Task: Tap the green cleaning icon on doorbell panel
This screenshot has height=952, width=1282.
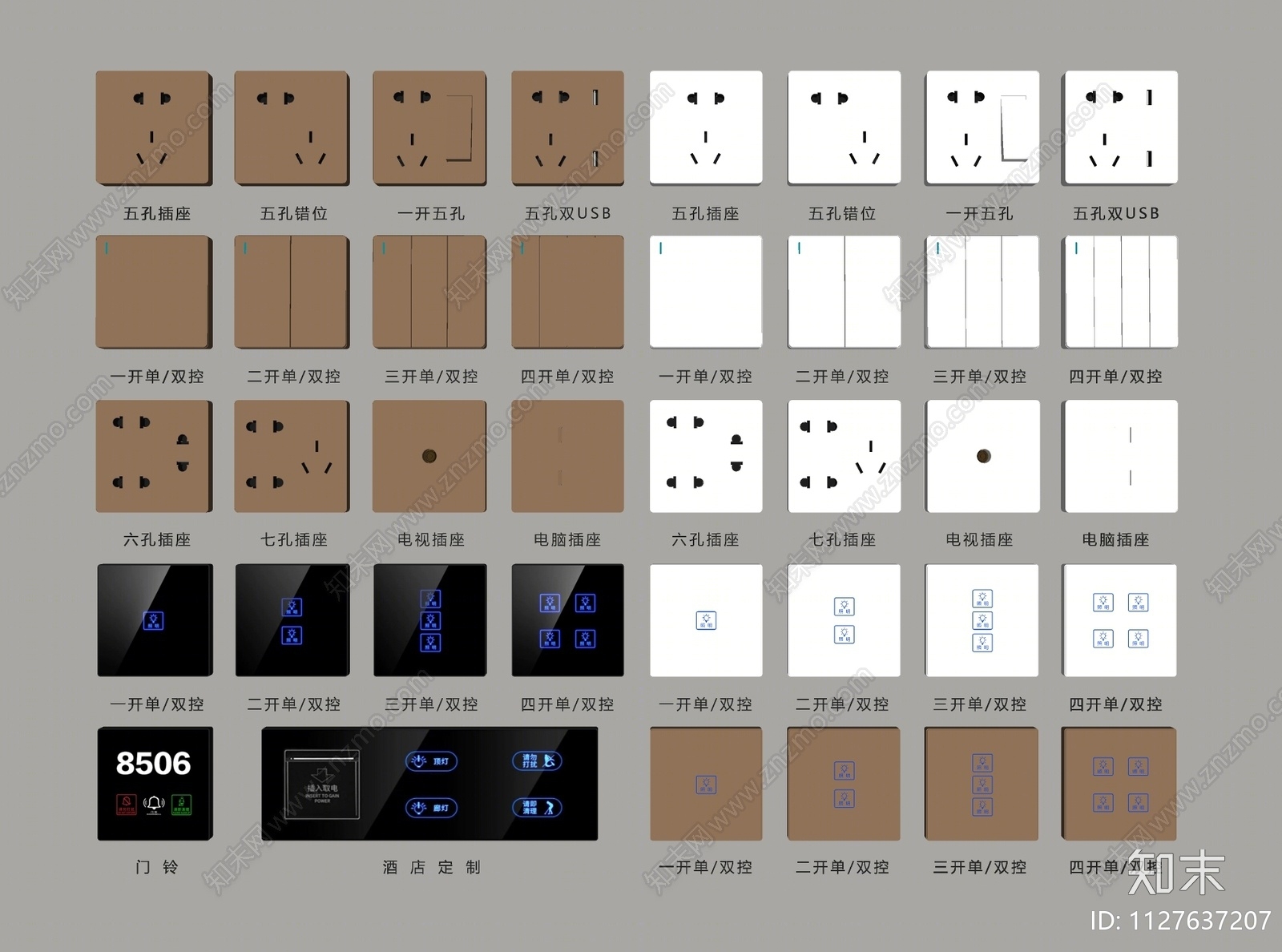Action: click(181, 804)
